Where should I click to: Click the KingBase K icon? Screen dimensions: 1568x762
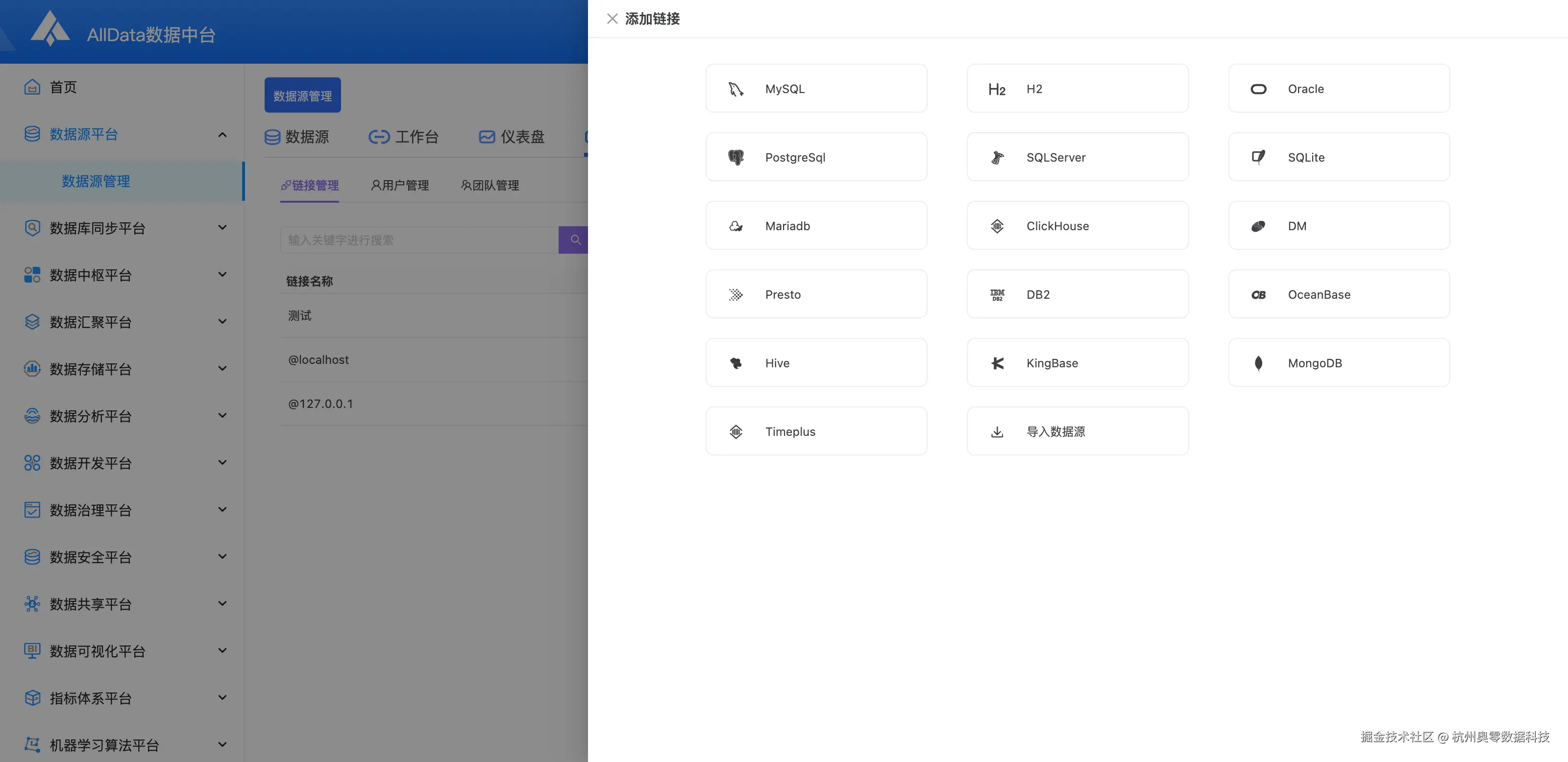click(997, 363)
